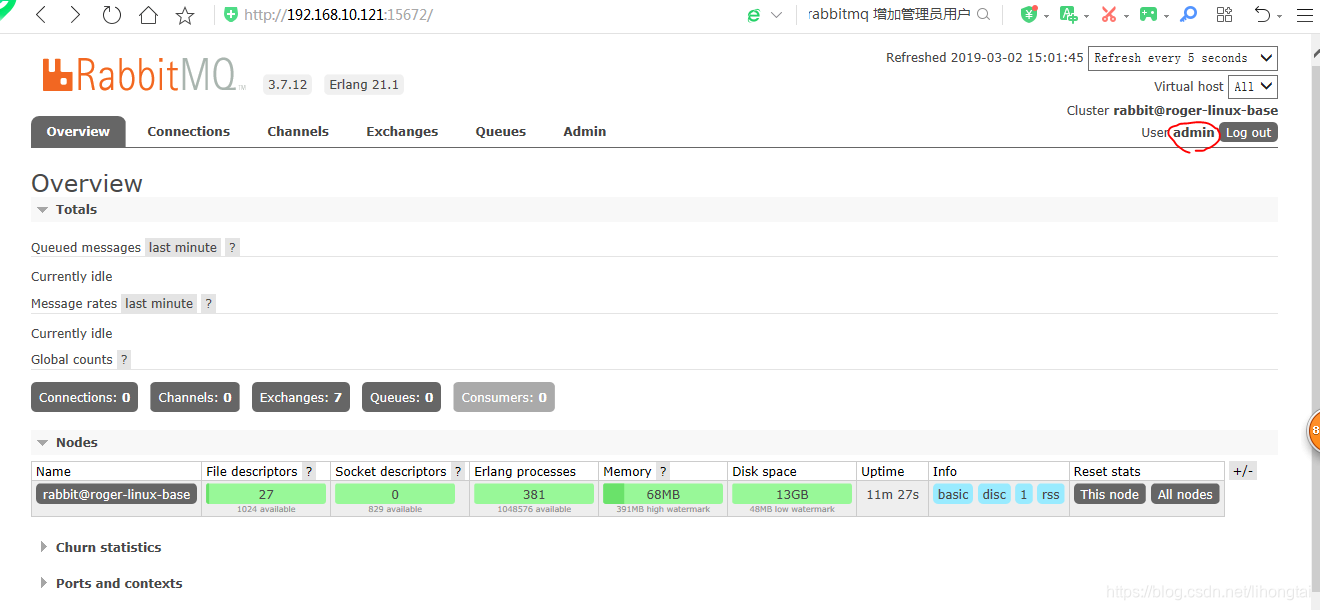Open the Refresh every 5 seconds dropdown
The width and height of the screenshot is (1320, 610).
point(1183,58)
